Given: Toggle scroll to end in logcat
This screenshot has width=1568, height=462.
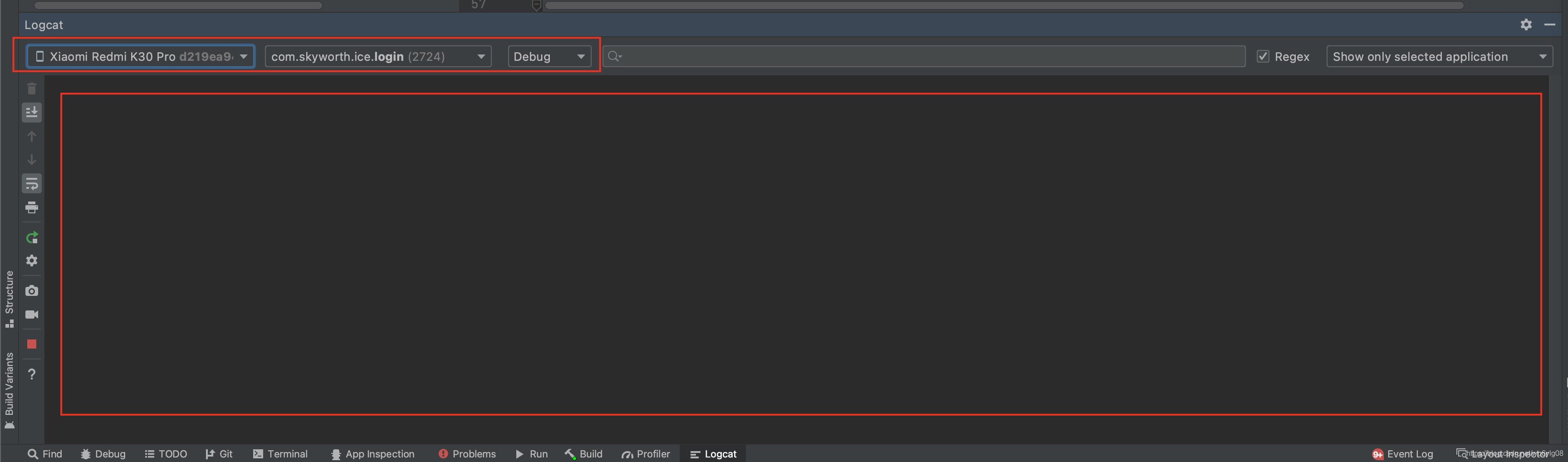Looking at the screenshot, I should click(32, 112).
